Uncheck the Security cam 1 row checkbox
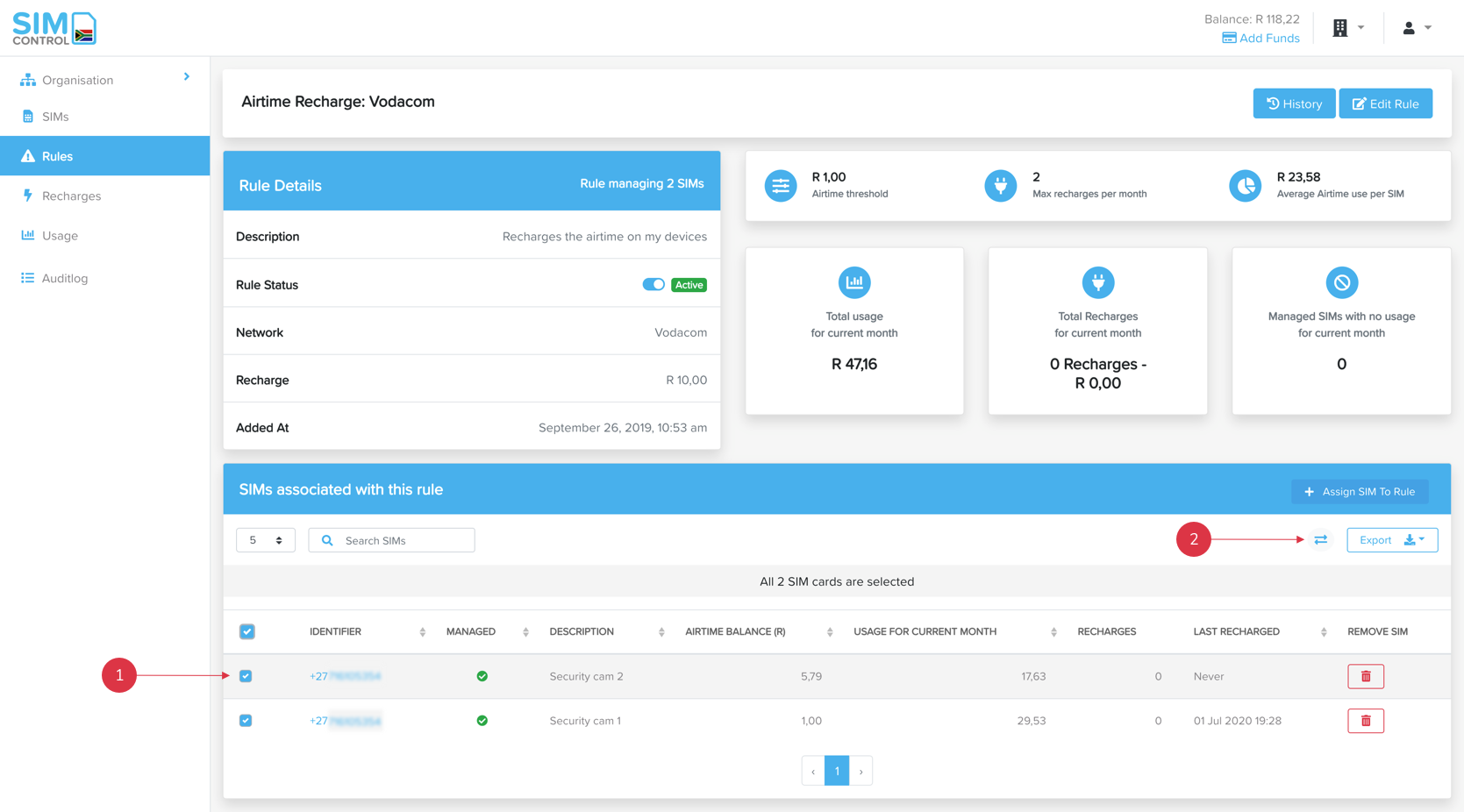 coord(246,721)
